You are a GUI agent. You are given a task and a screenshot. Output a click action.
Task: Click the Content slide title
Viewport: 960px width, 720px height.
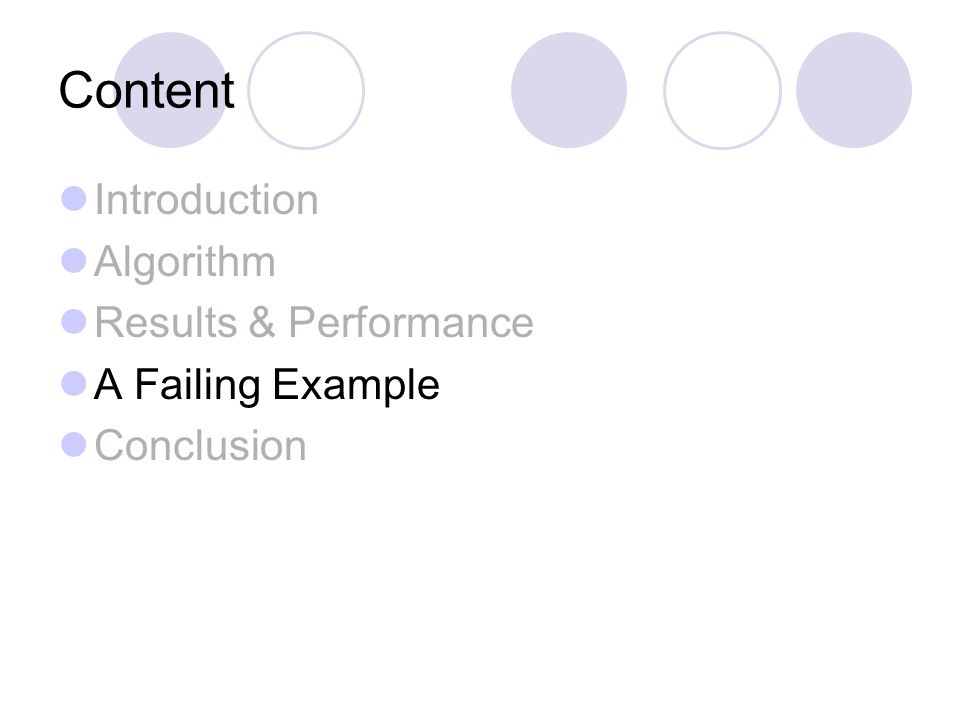(146, 90)
